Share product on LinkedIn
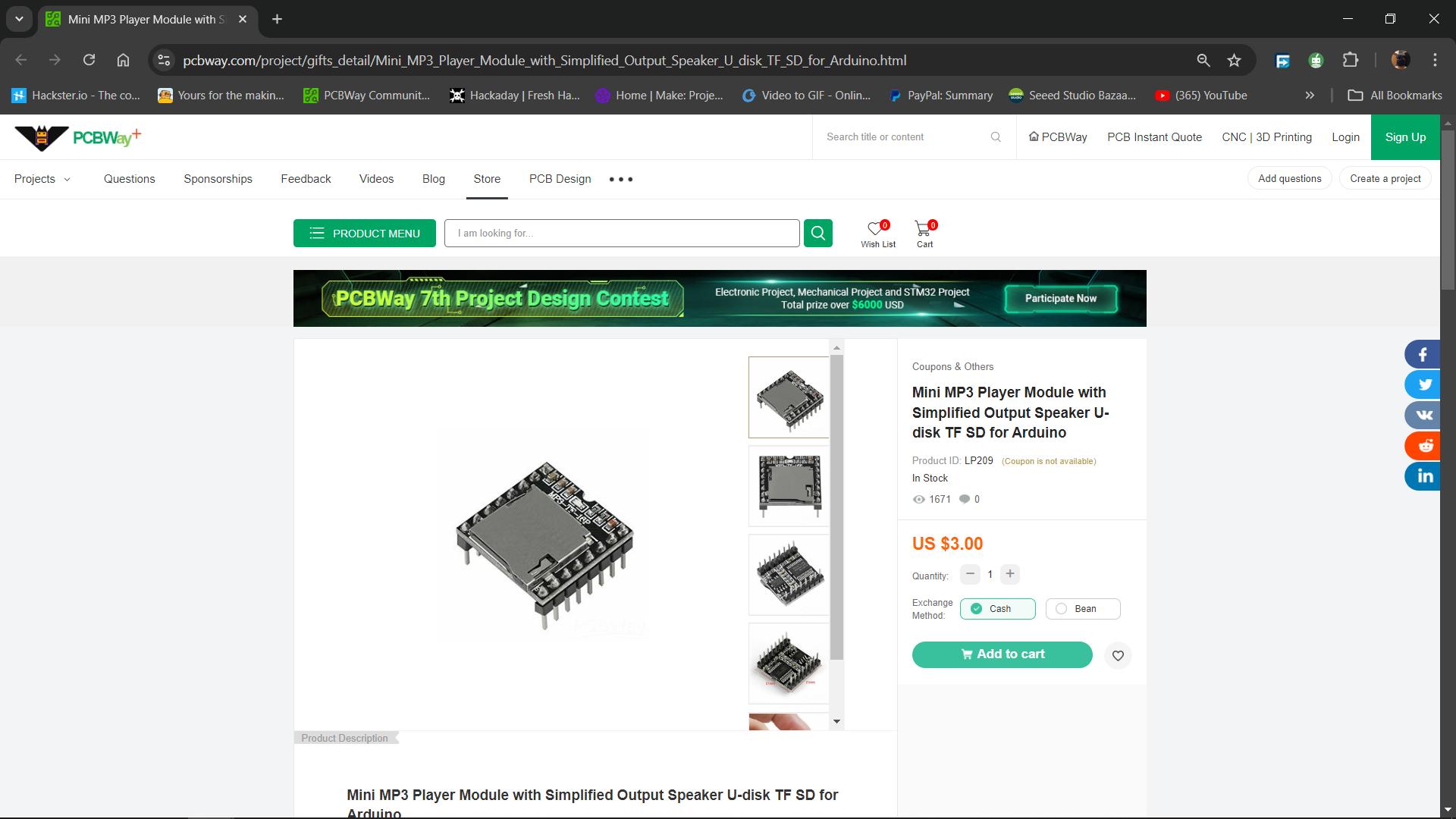1456x819 pixels. [x=1423, y=476]
